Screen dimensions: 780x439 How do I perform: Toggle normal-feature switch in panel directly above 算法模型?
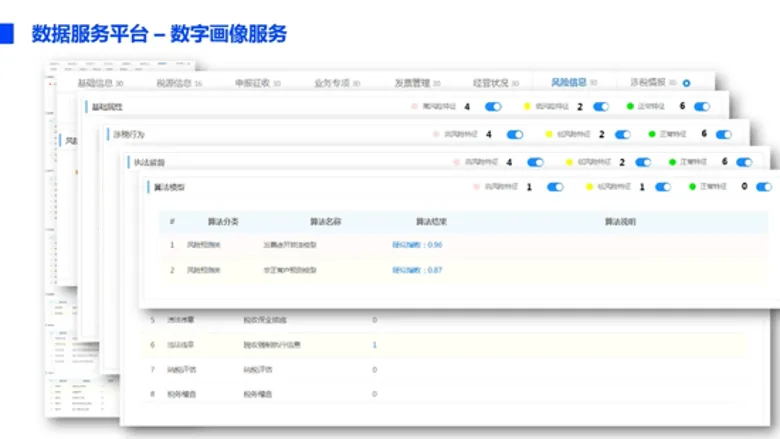[744, 162]
